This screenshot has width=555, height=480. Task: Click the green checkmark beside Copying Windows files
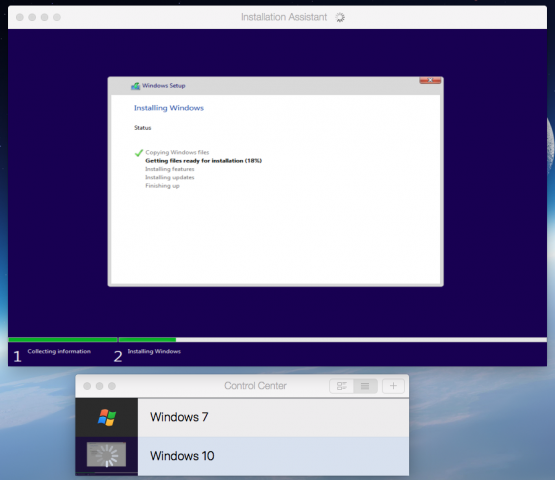[x=139, y=153]
